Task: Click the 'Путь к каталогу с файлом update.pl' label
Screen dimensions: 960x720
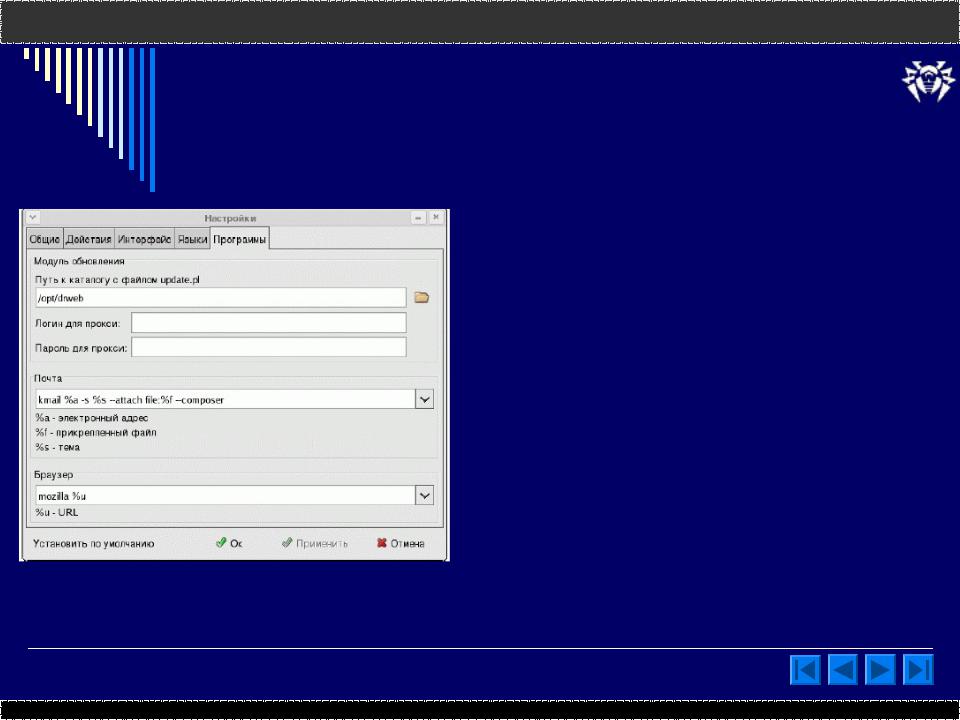Action: (118, 280)
